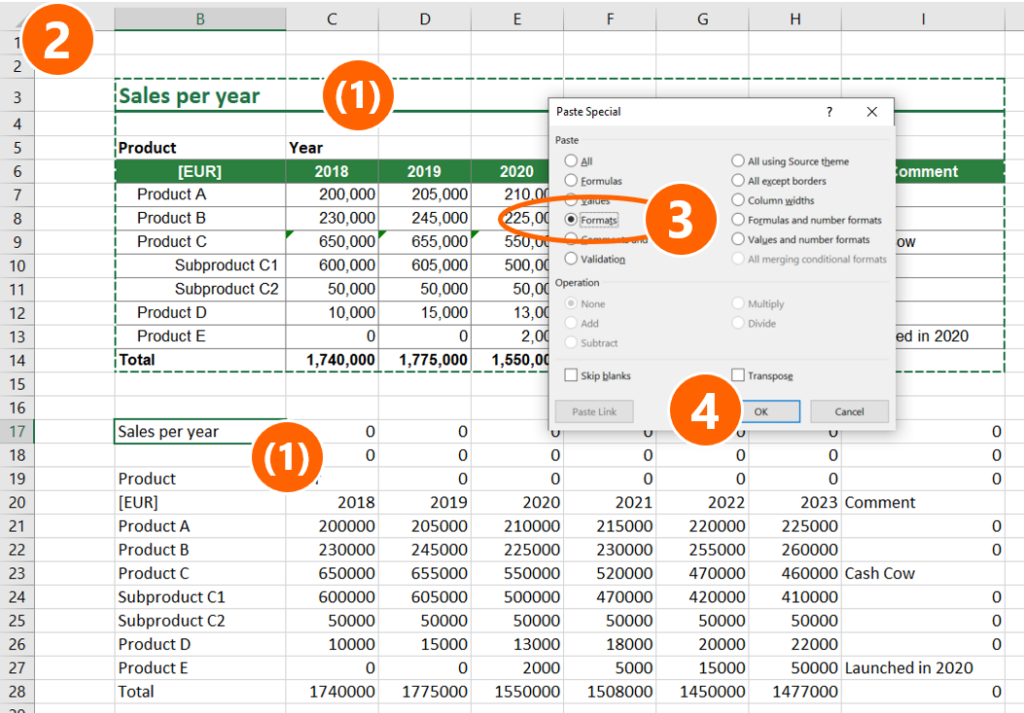
Task: Select the Formats paste radio button
Action: coord(570,219)
